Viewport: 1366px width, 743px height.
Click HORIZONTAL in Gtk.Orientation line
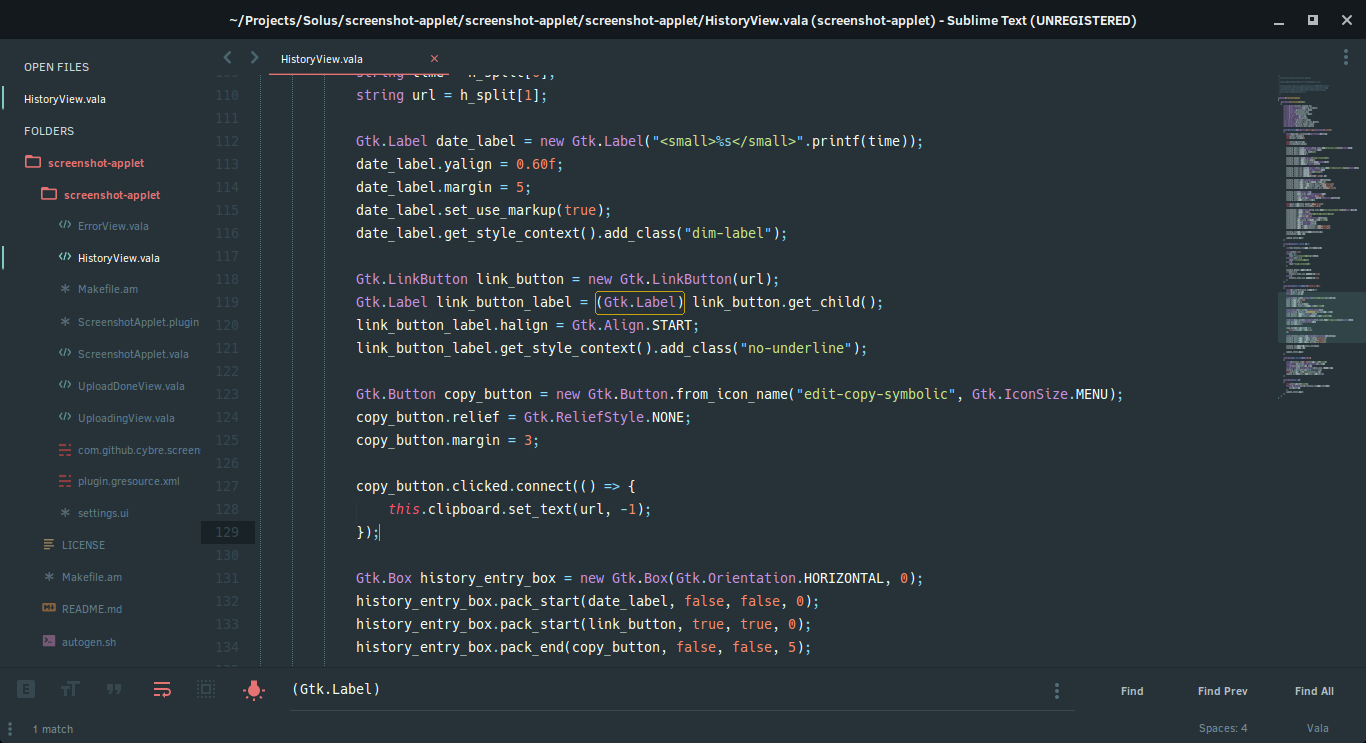click(x=843, y=578)
